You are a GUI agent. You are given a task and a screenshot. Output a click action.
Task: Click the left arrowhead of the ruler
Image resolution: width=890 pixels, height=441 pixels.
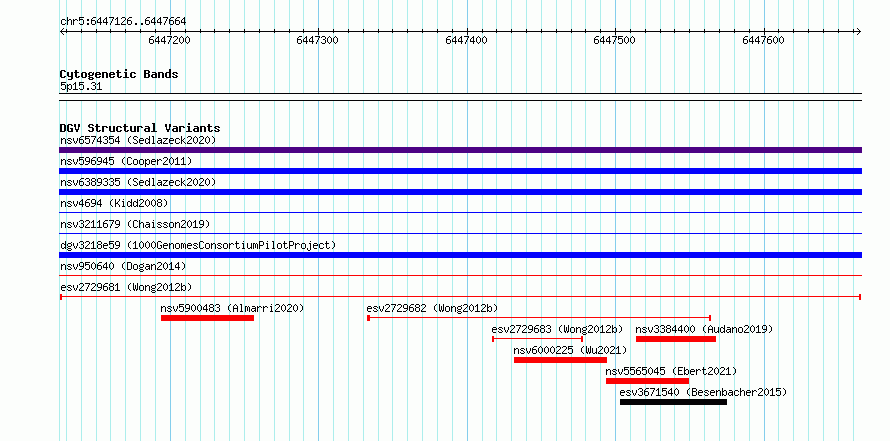tap(62, 31)
